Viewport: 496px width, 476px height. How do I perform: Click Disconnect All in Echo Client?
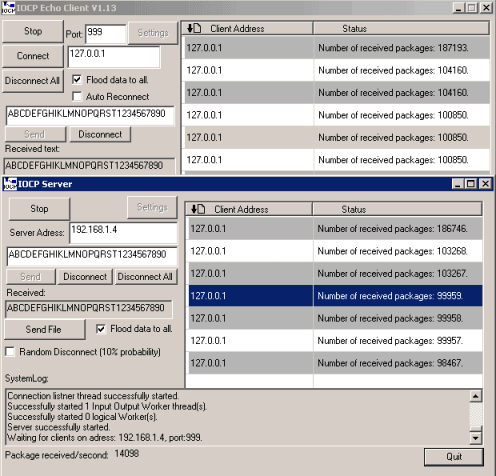(33, 81)
